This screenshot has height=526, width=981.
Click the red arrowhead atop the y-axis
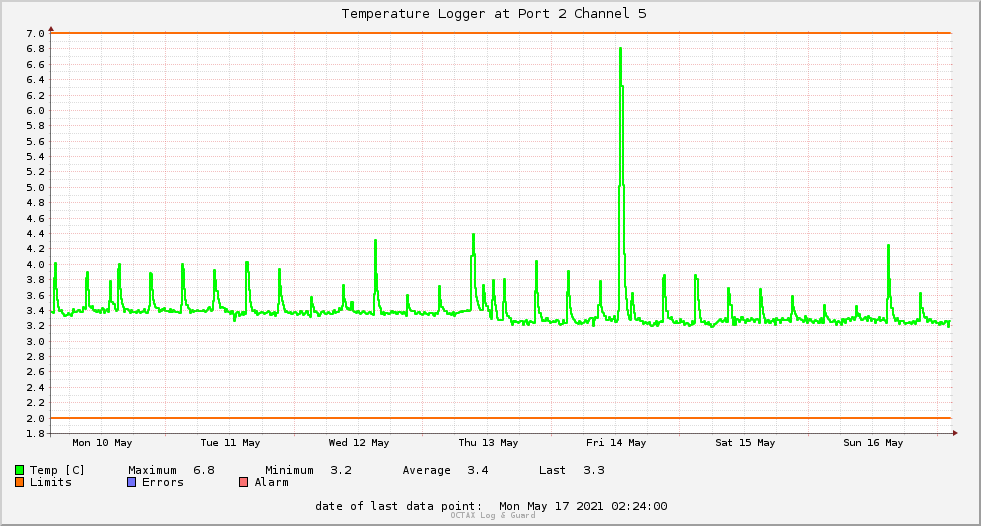pos(51,29)
